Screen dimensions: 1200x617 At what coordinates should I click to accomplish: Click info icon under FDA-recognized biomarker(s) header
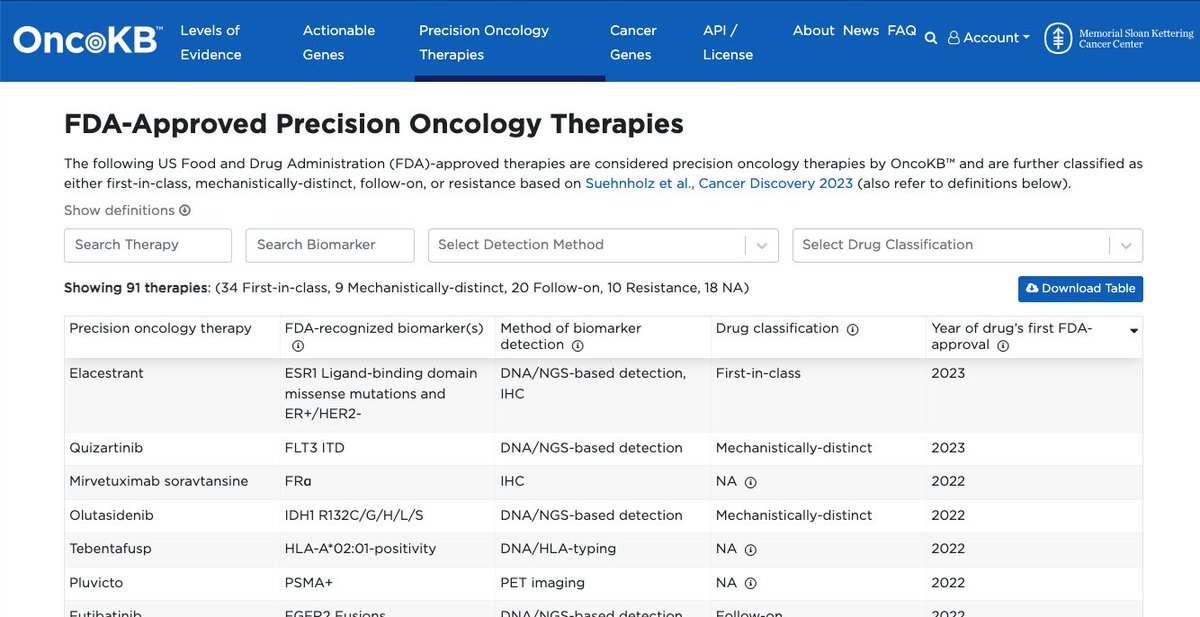297,346
